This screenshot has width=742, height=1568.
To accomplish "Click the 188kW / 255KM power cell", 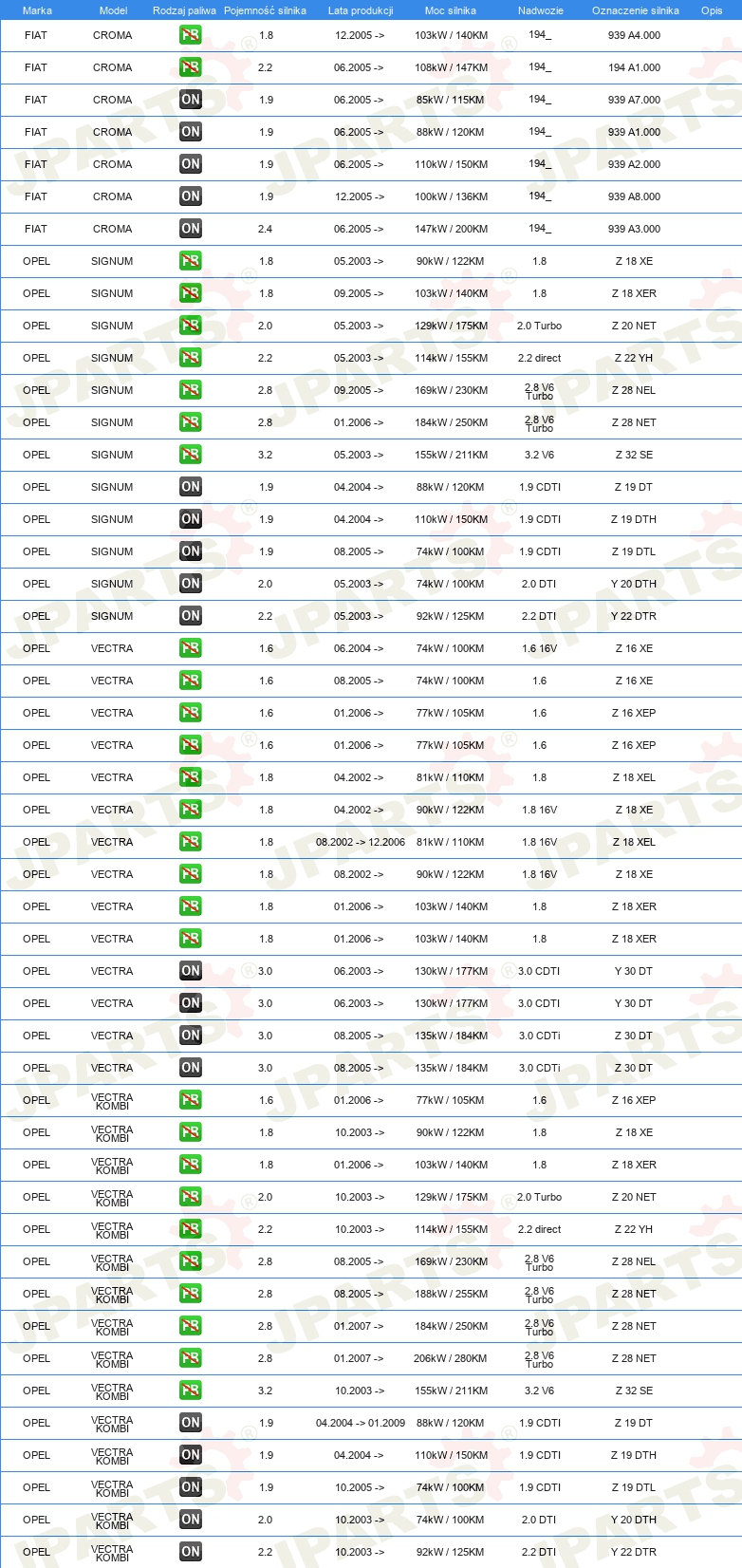I will pos(452,1294).
